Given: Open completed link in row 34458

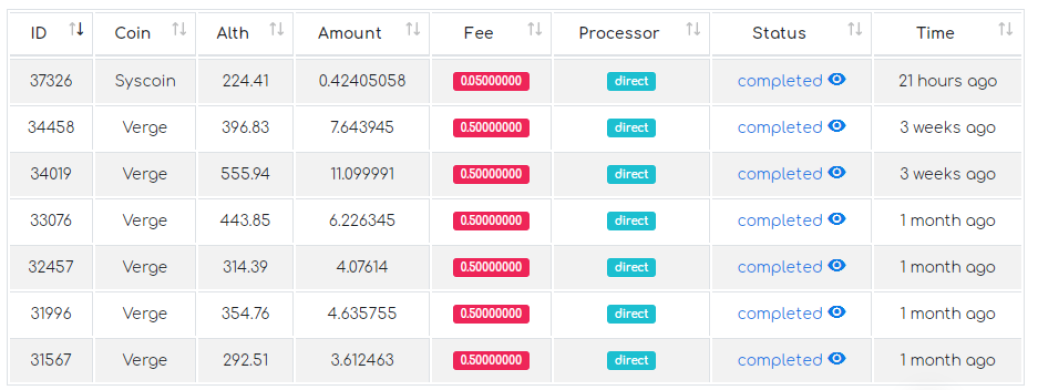Looking at the screenshot, I should click(x=780, y=127).
